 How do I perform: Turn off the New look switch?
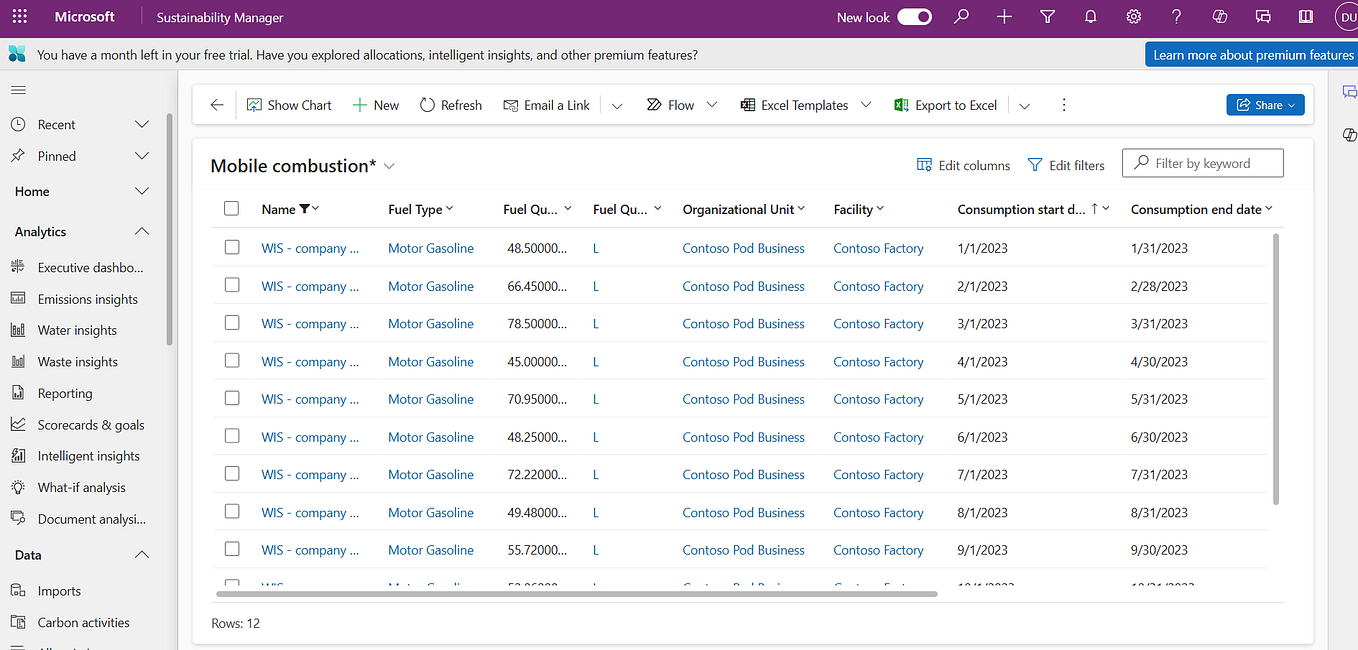coord(913,17)
